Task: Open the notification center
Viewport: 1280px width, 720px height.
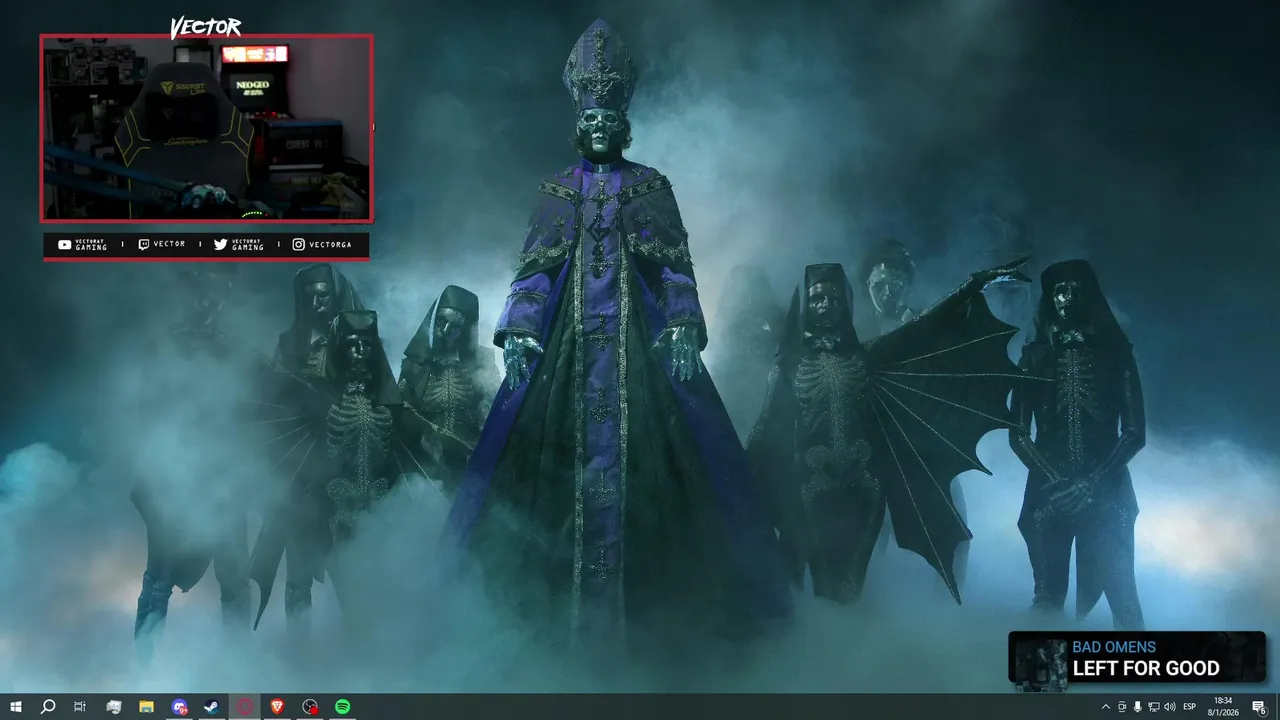Action: (1259, 707)
